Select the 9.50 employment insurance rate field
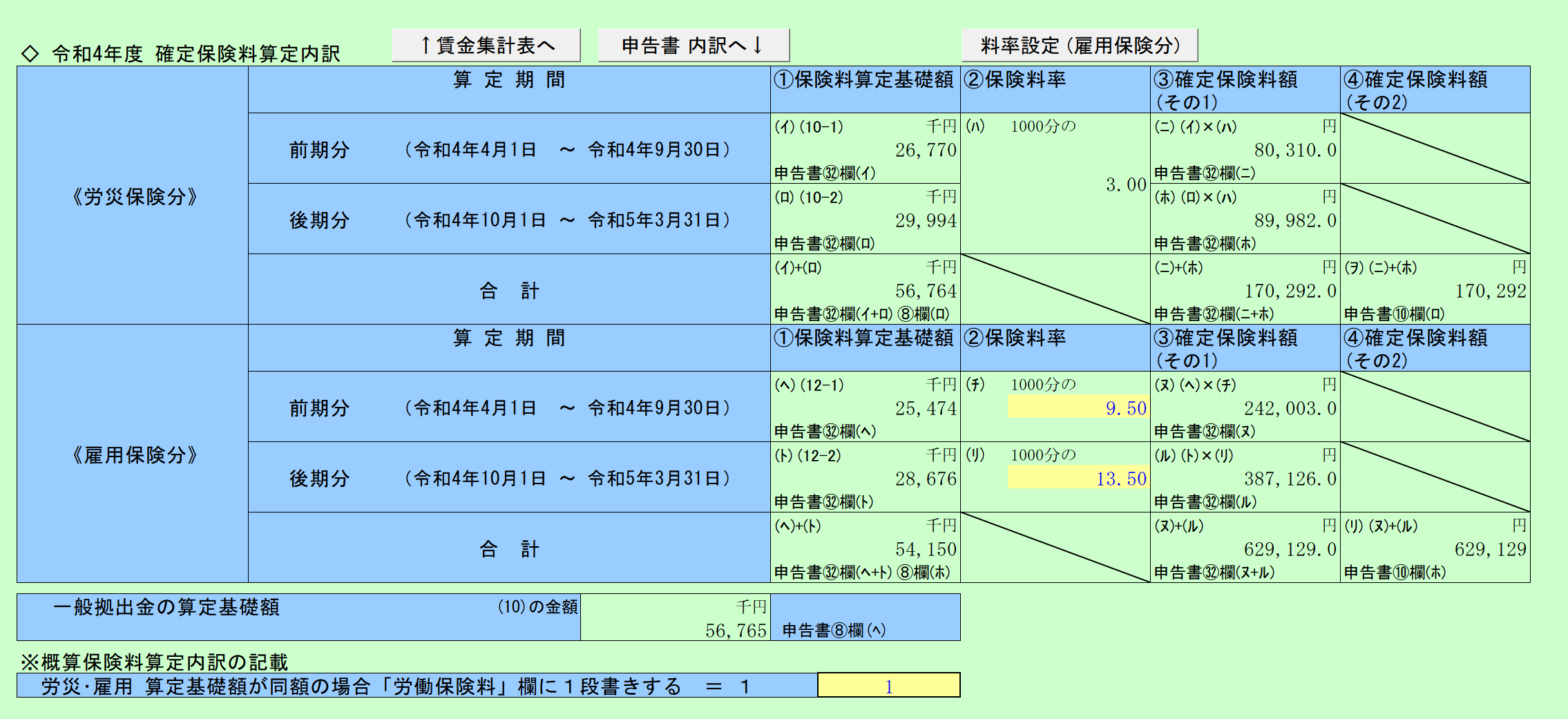 tap(1078, 408)
